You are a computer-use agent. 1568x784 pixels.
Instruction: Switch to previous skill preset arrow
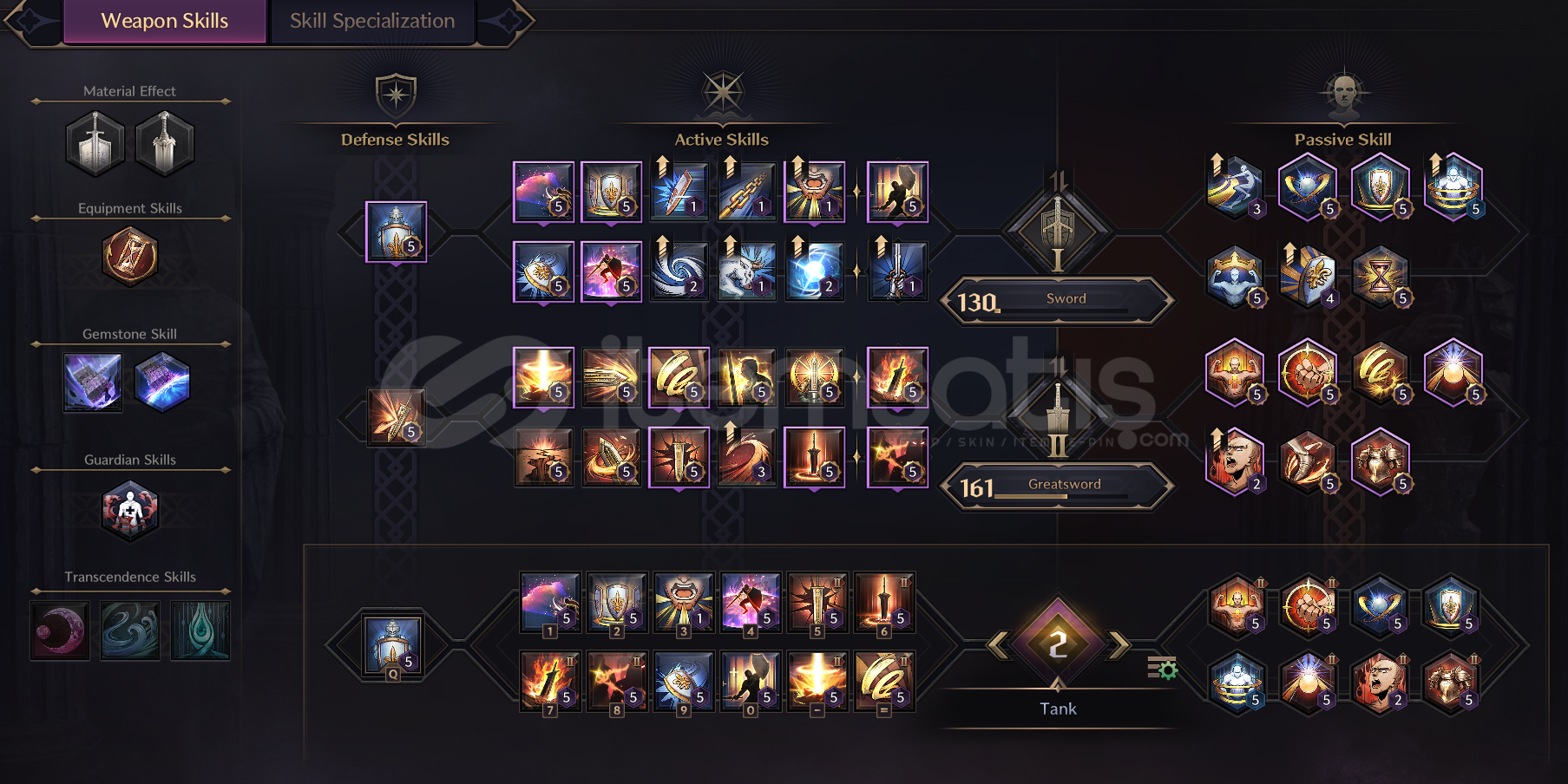[998, 644]
